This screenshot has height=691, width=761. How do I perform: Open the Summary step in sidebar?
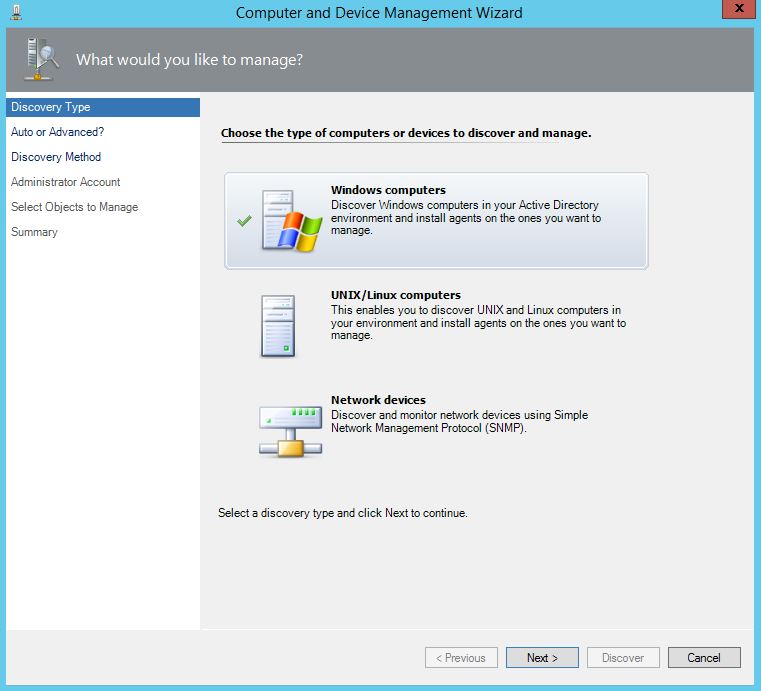pos(34,232)
